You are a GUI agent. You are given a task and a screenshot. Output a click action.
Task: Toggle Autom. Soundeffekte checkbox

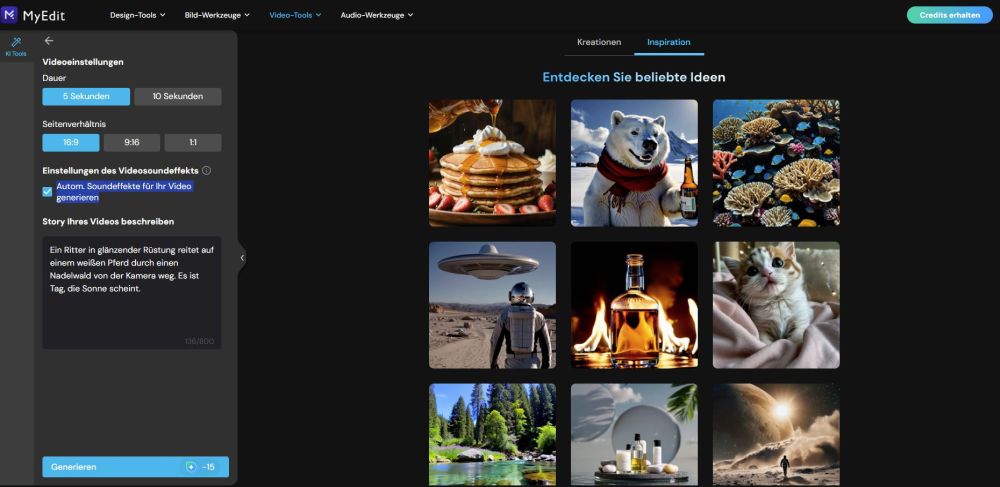tap(47, 192)
